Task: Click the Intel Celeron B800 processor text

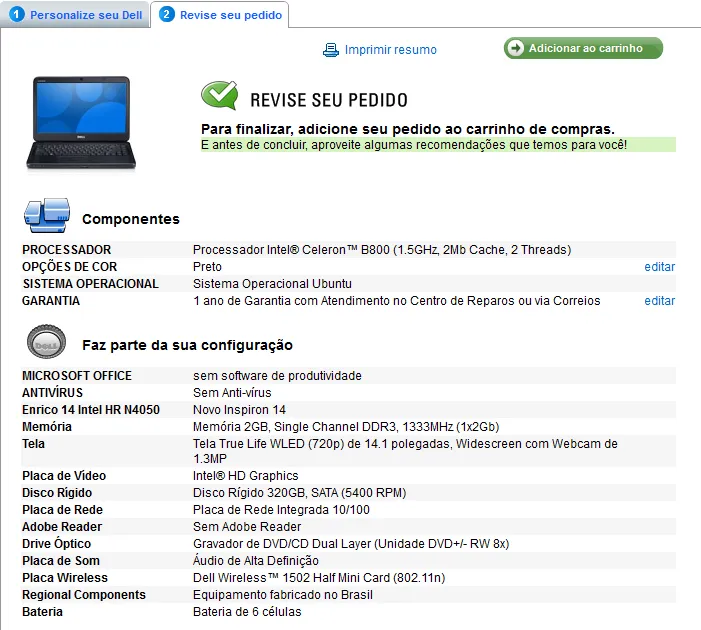Action: [382, 250]
